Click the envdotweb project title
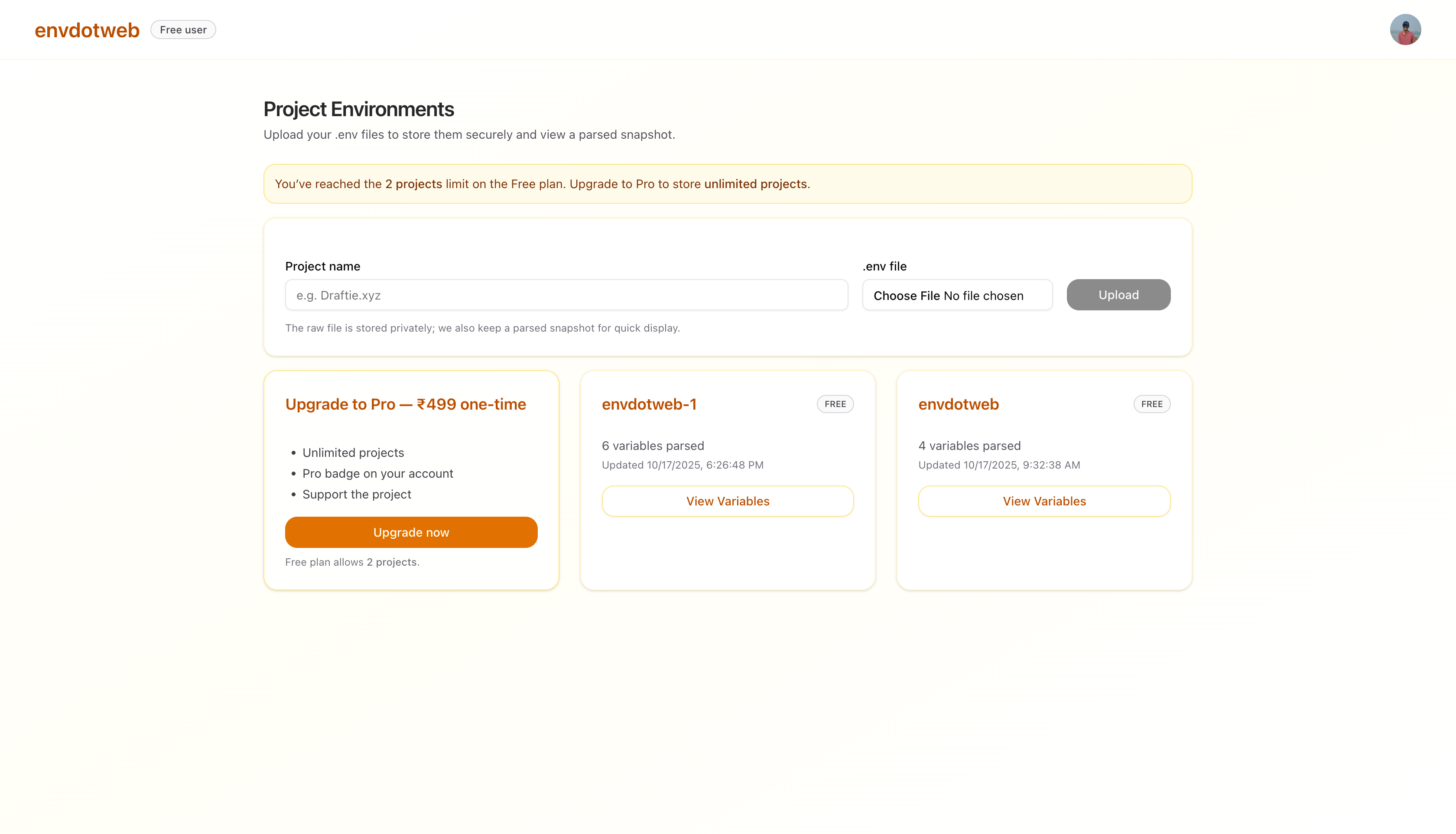 tap(959, 404)
